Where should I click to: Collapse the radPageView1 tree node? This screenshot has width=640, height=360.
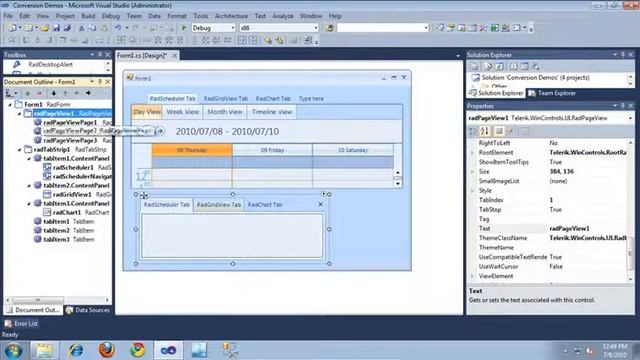tap(19, 113)
